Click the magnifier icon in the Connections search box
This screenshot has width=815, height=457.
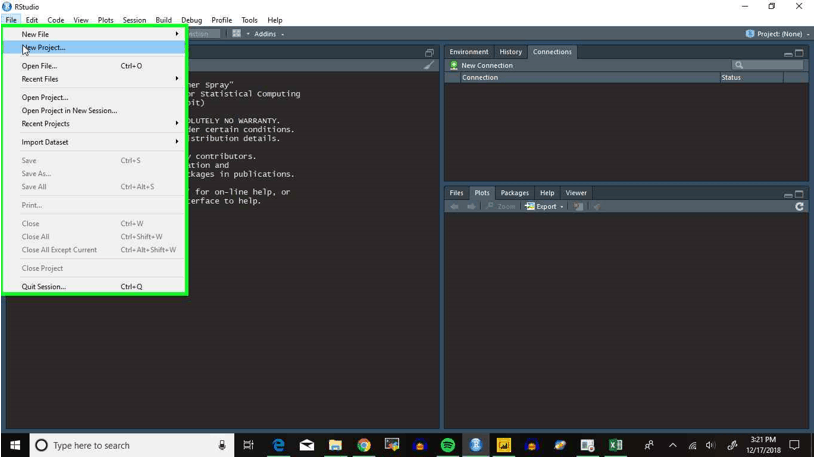(739, 65)
